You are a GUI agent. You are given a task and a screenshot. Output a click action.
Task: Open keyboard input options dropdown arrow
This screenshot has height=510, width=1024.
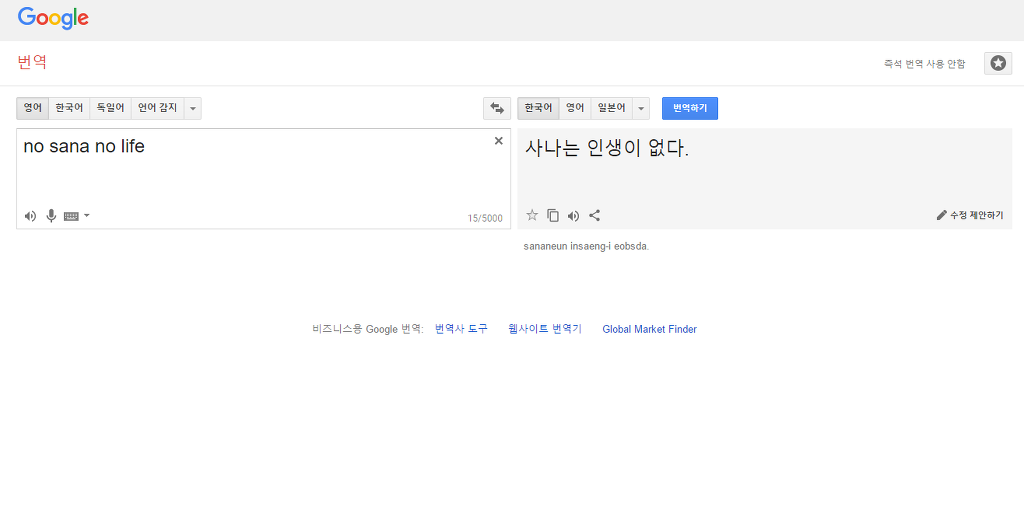(x=87, y=216)
